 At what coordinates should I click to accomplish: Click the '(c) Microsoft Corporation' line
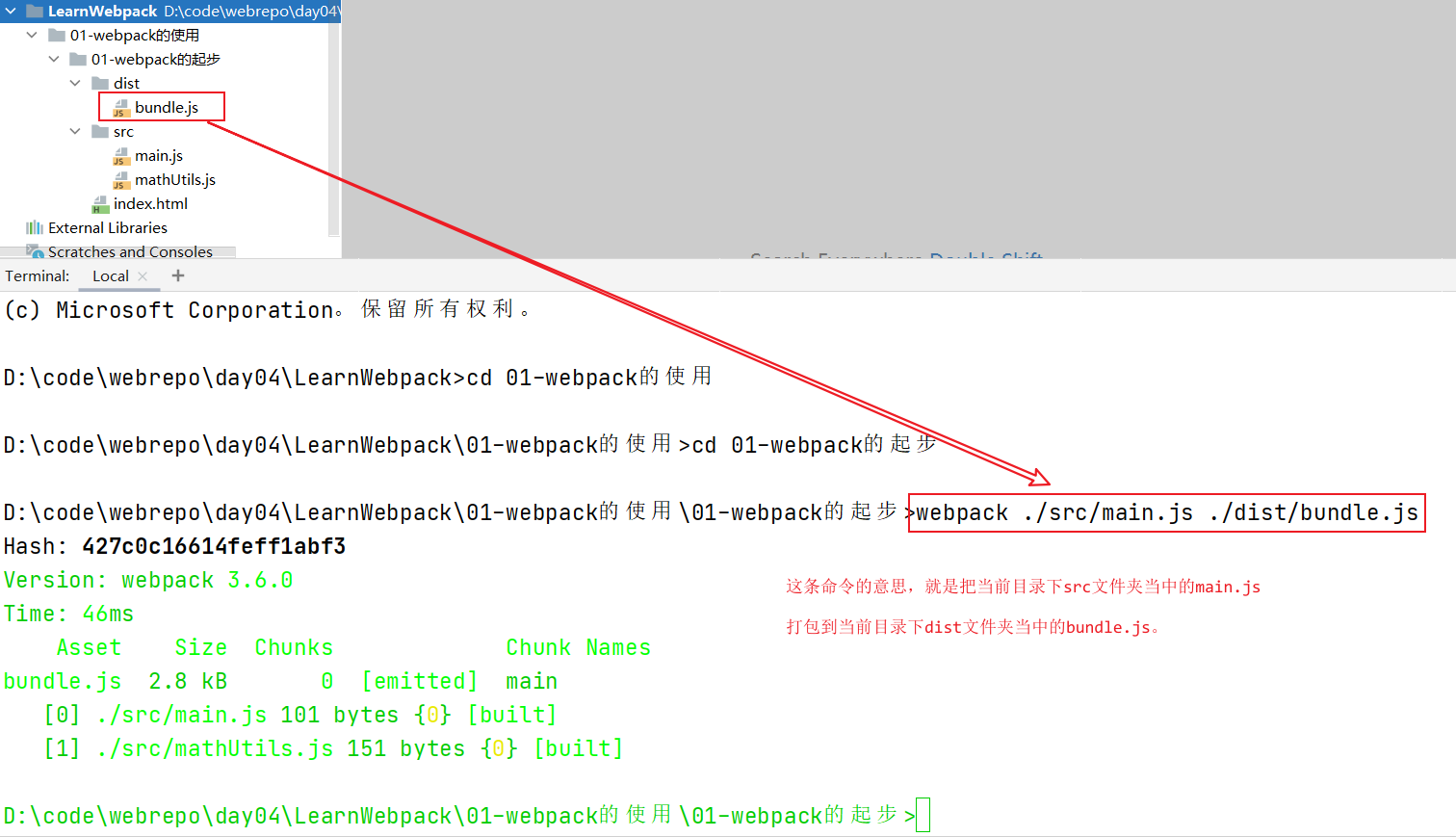268,310
